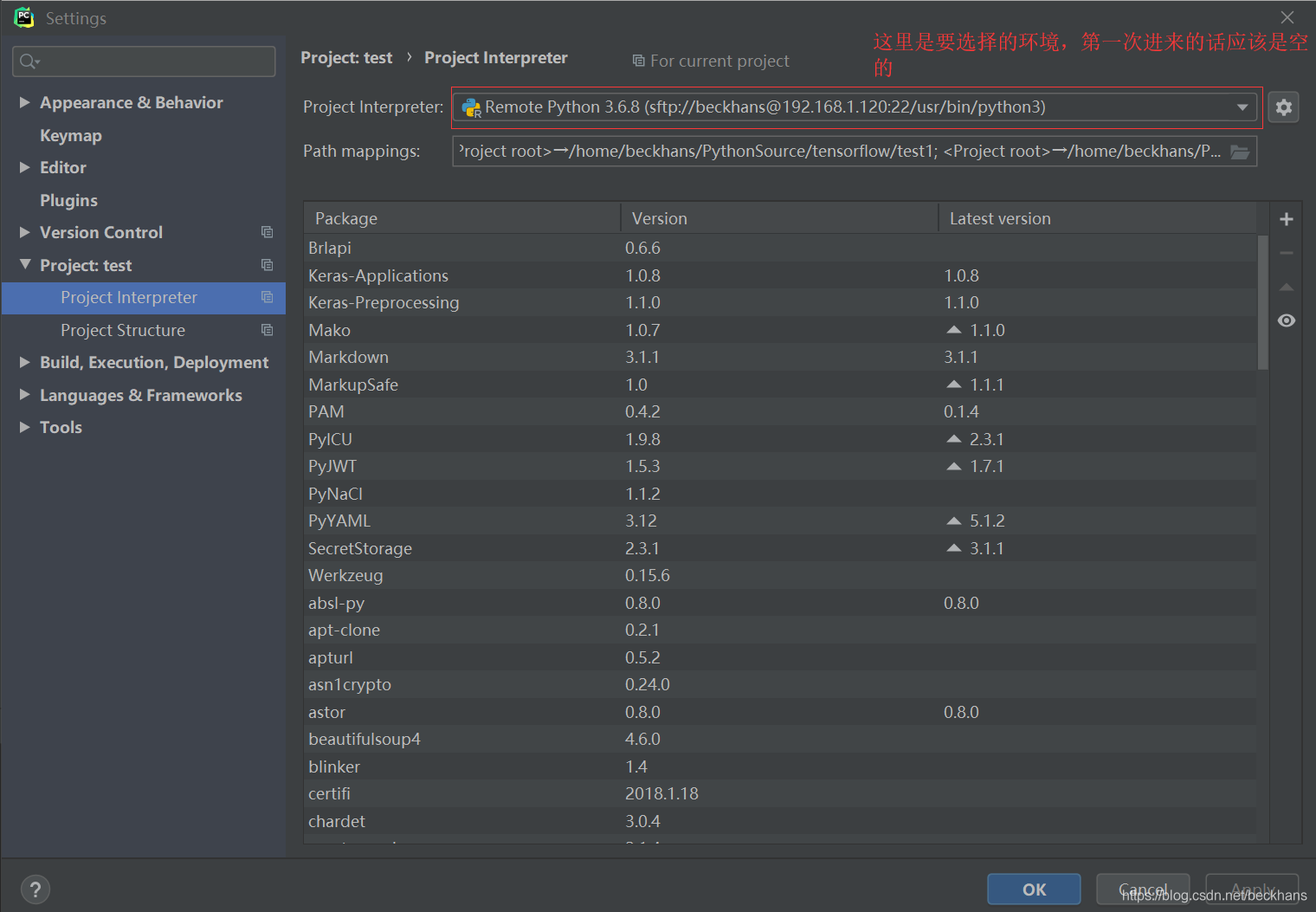Select the Keras-Preprocessing package row
The width and height of the screenshot is (1316, 912).
780,302
